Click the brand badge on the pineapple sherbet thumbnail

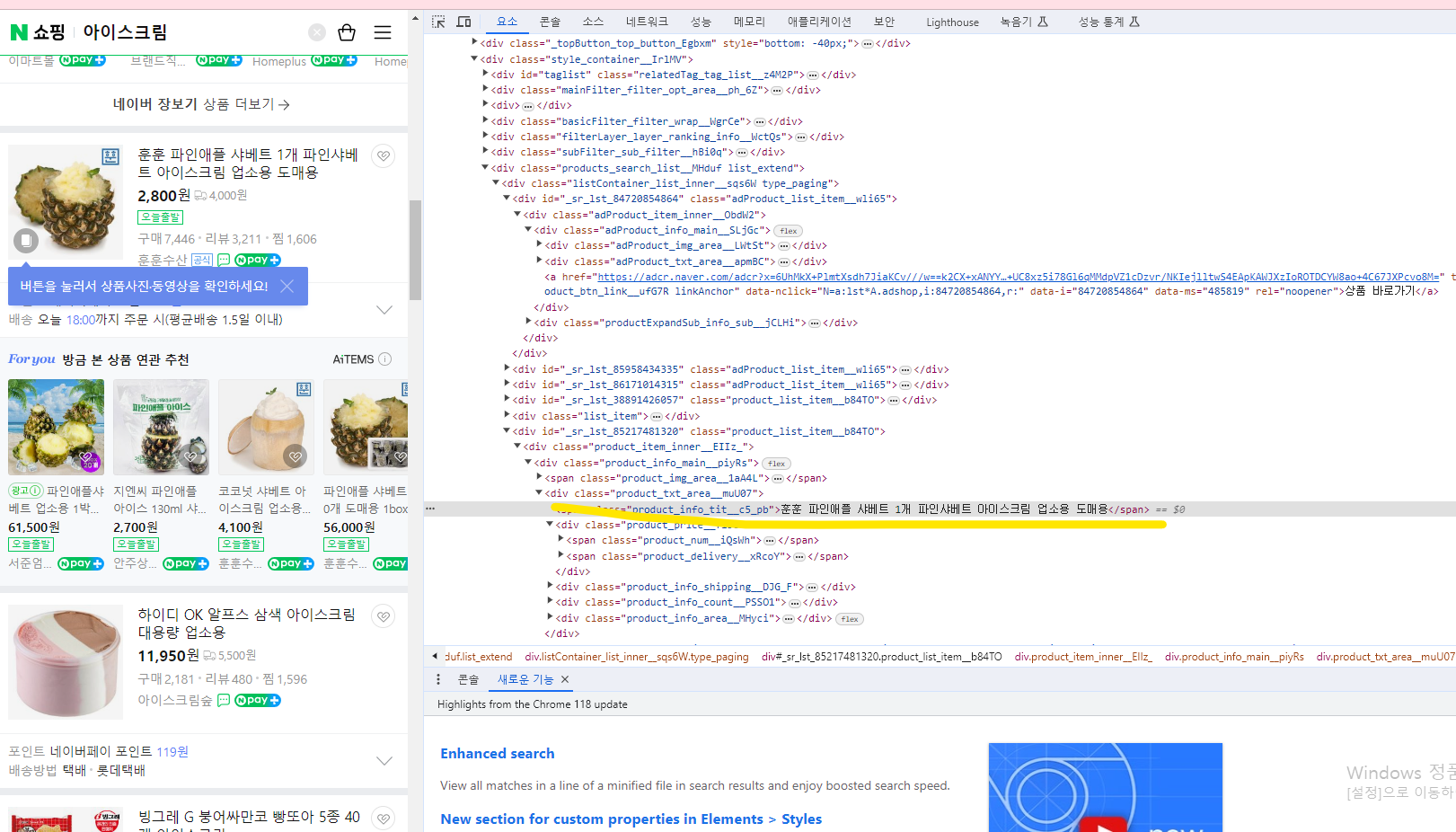110,156
